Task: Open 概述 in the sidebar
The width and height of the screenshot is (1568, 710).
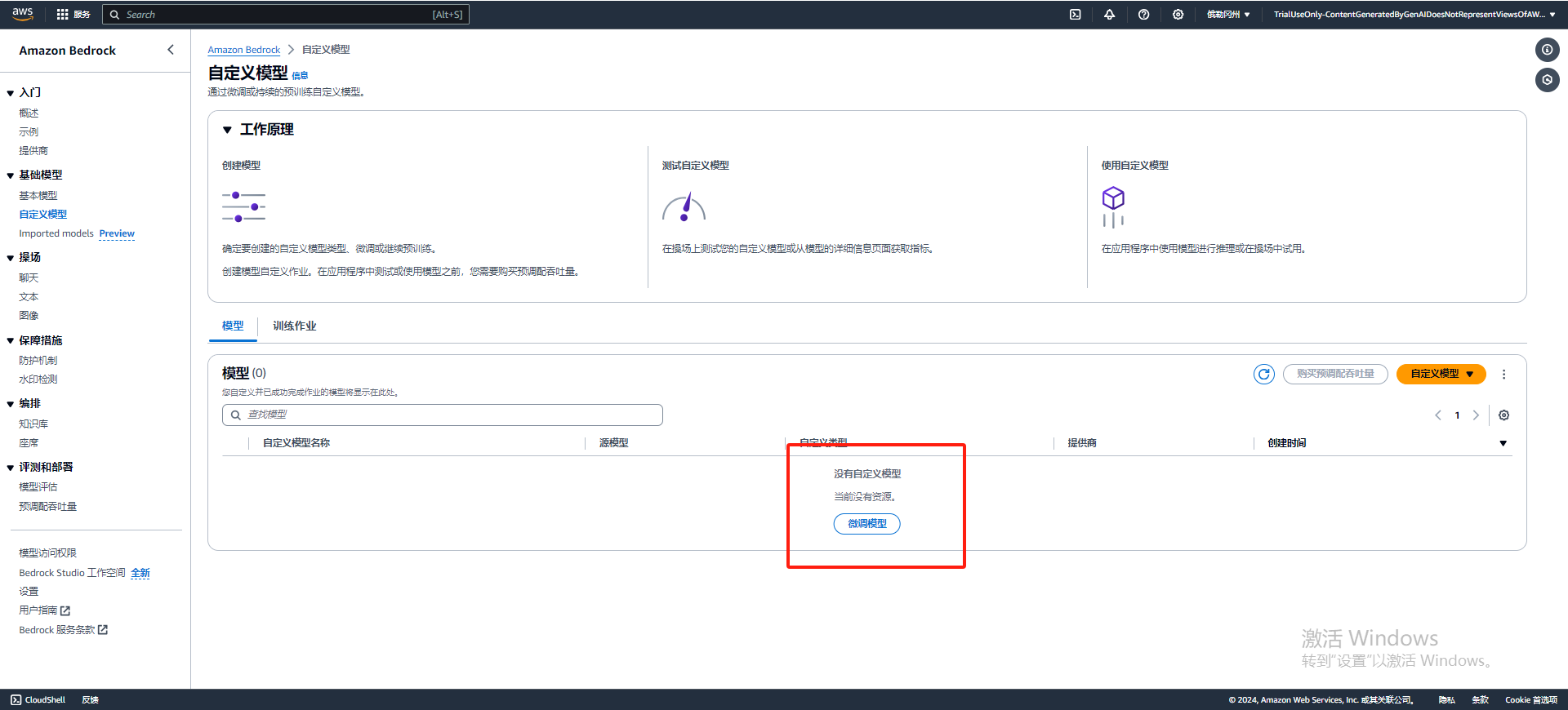Action: point(29,113)
